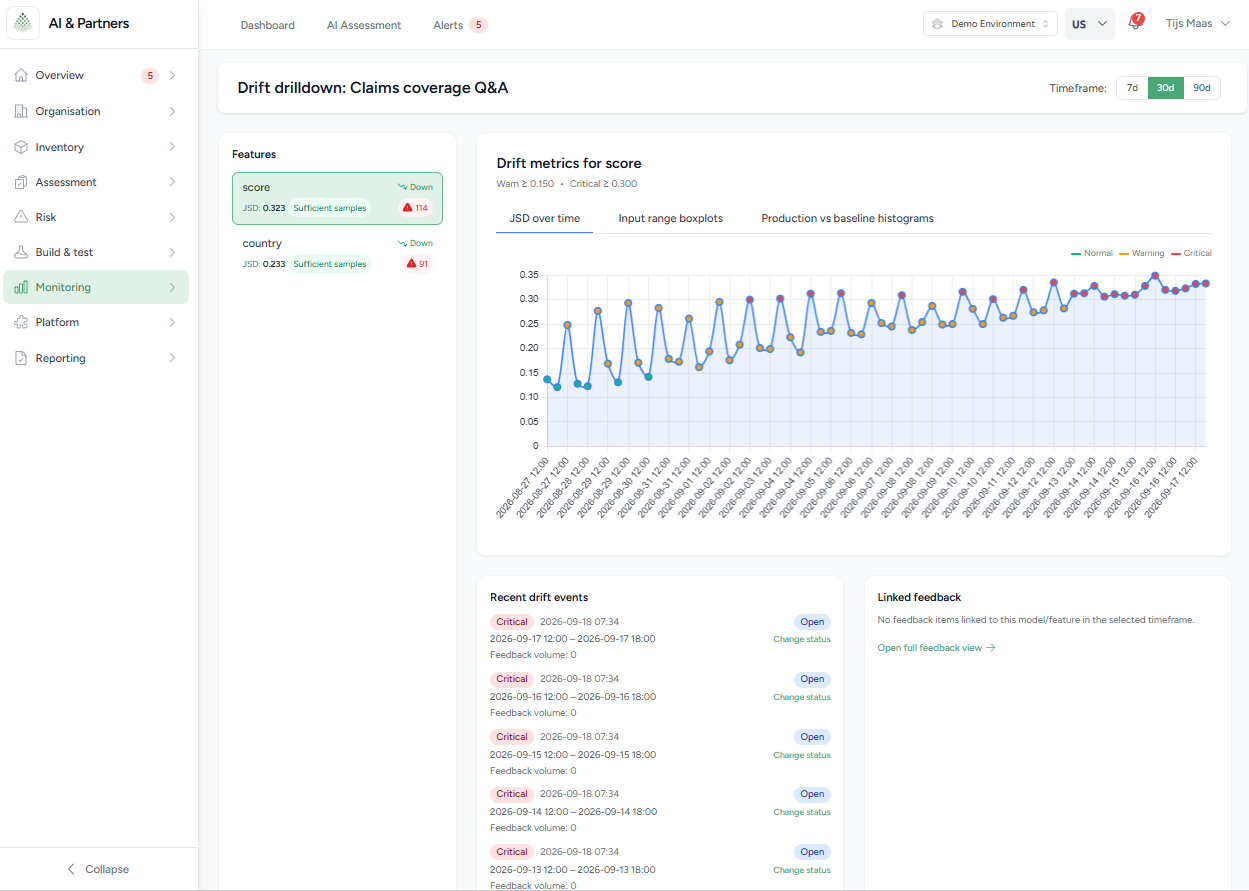The image size is (1249, 891).
Task: Expand the Inventory sidebar chevron
Action: 172,147
